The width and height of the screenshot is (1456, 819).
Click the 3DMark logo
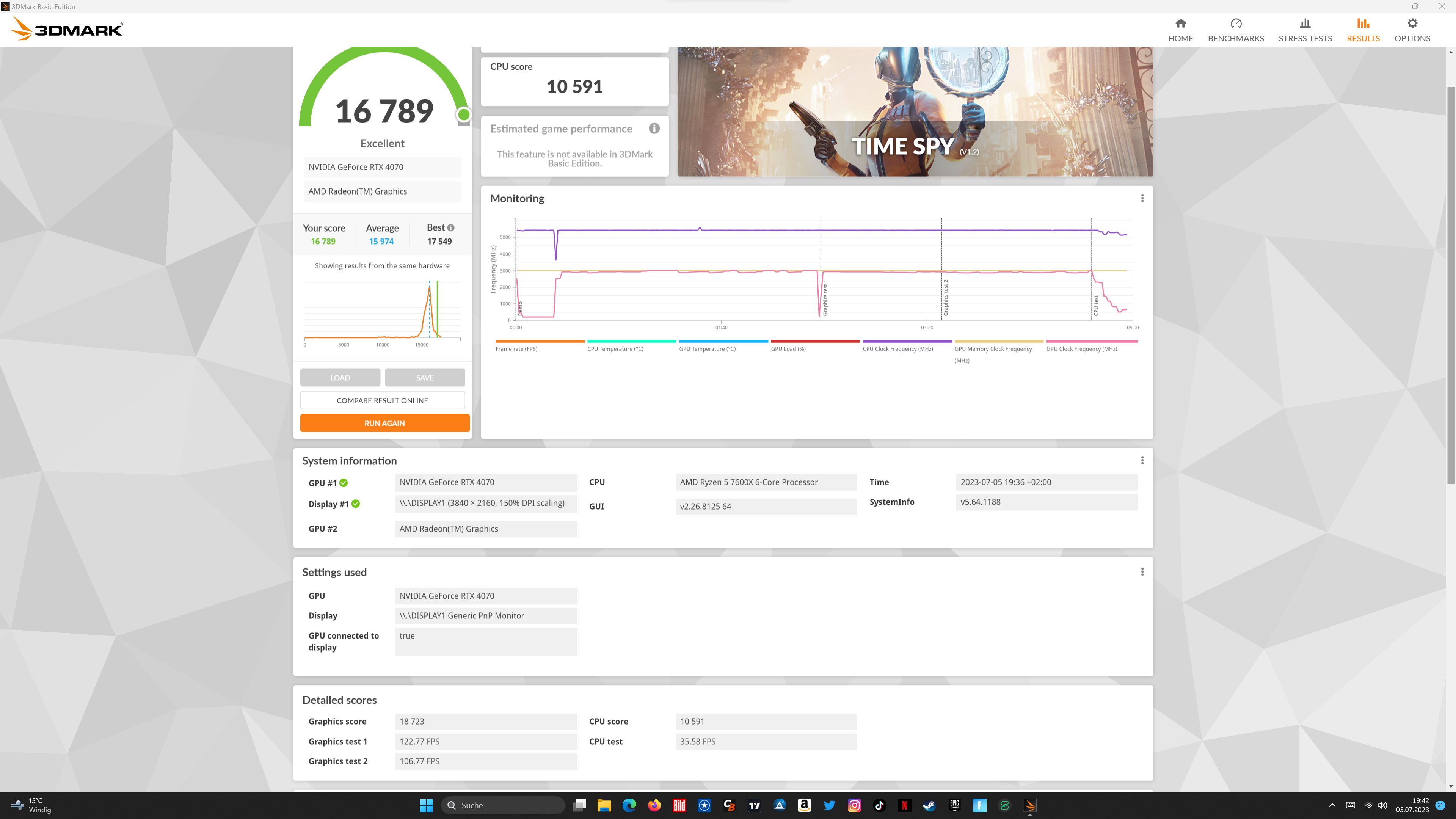click(x=67, y=28)
